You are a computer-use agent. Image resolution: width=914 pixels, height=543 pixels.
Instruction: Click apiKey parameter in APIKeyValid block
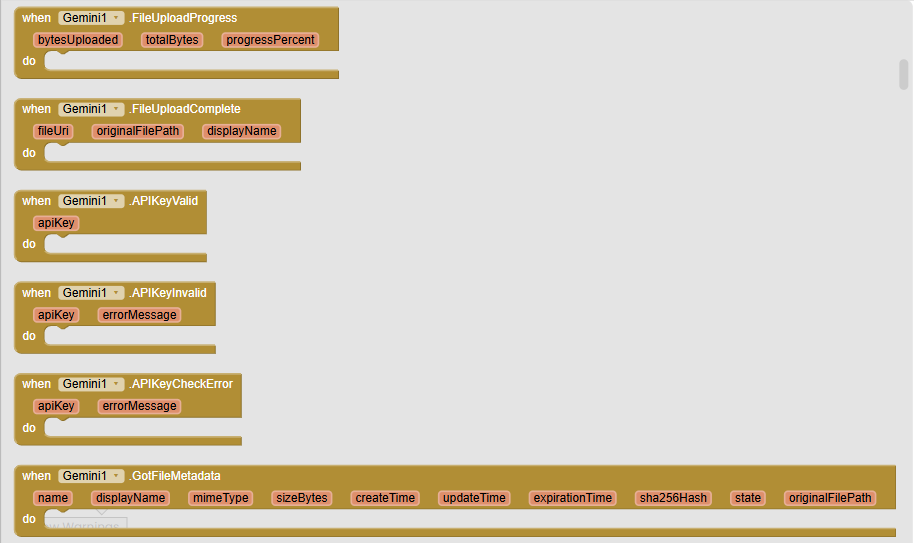coord(56,223)
